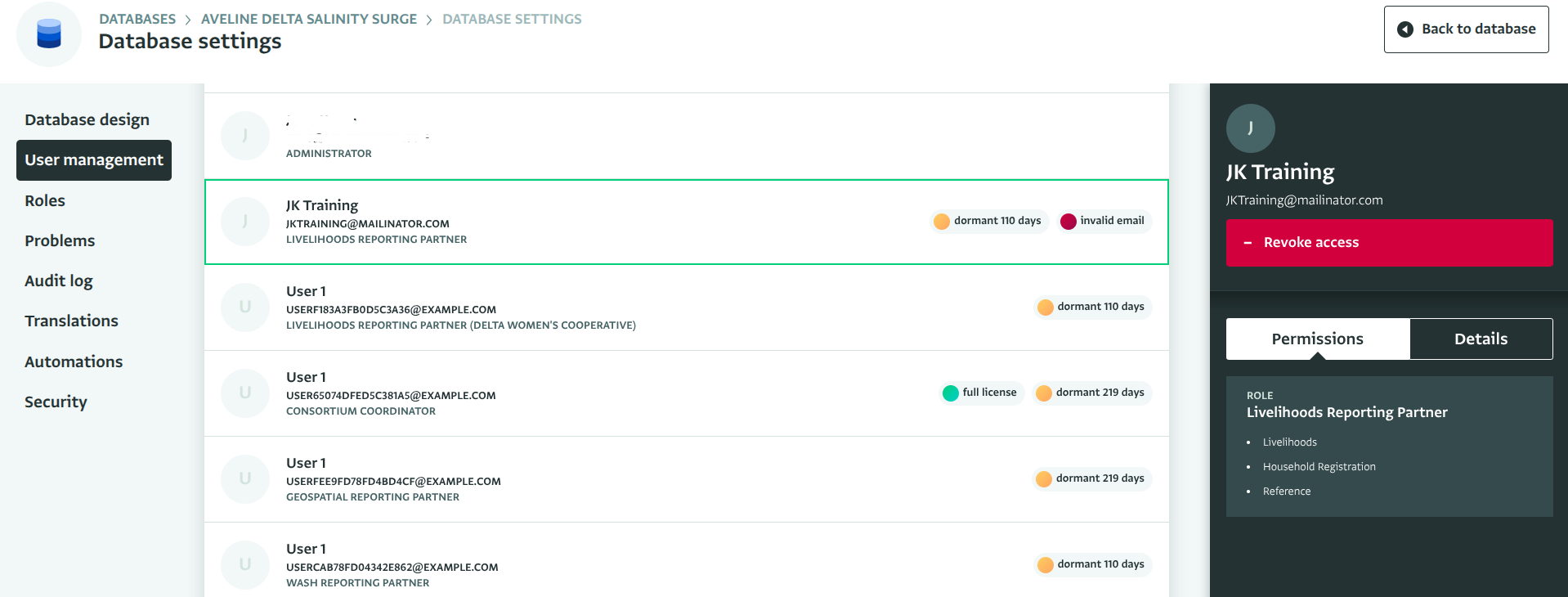Click the avatar of the Consortium Coordinator user

coord(245,393)
